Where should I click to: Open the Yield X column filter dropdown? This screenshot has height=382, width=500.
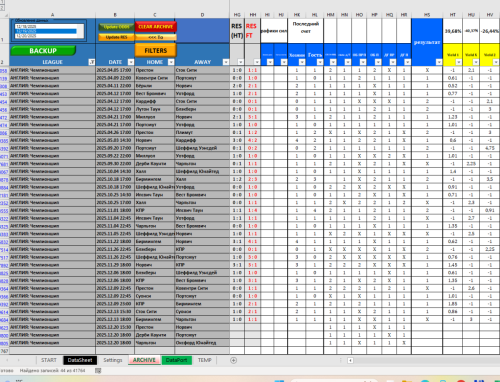[x=476, y=62]
